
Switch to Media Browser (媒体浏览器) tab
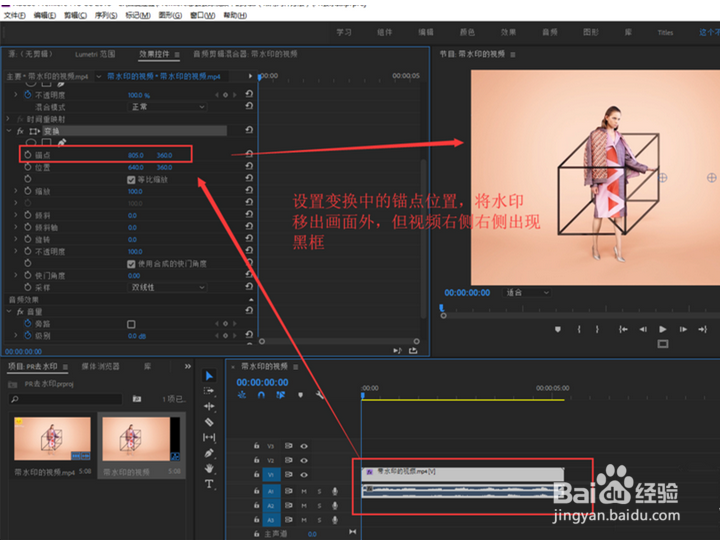[101, 366]
